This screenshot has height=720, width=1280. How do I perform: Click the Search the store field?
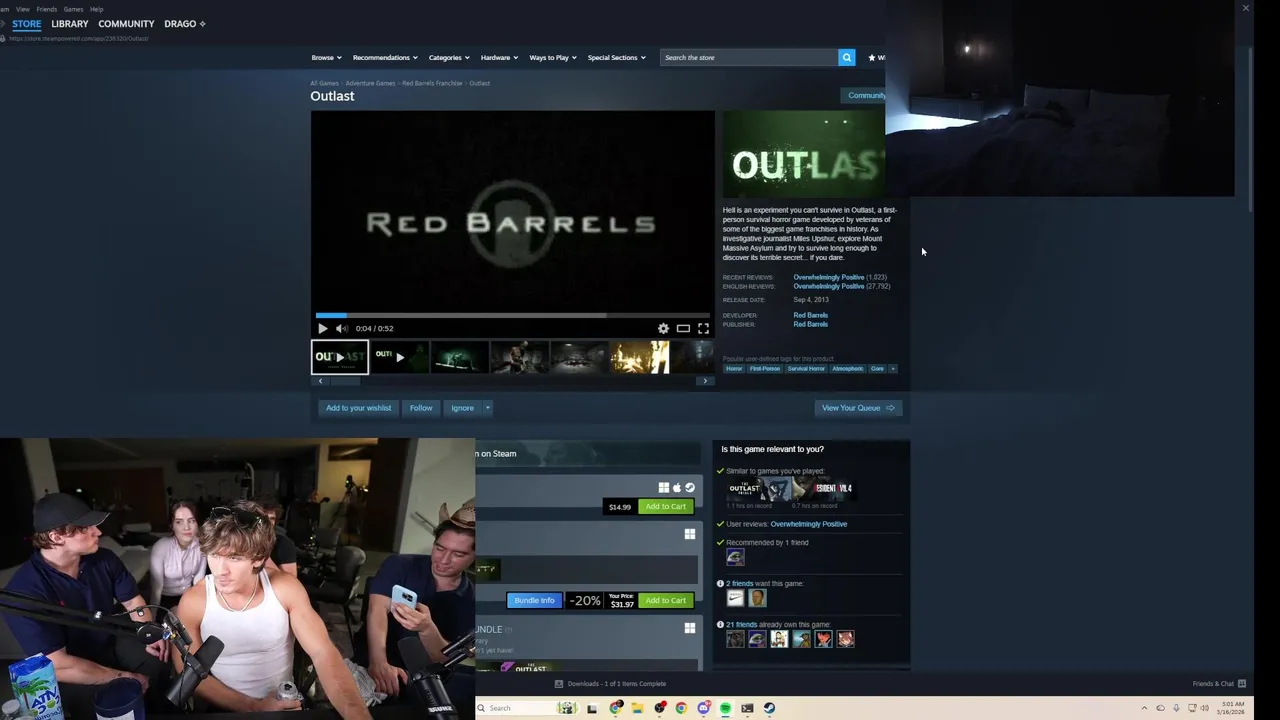tap(749, 57)
